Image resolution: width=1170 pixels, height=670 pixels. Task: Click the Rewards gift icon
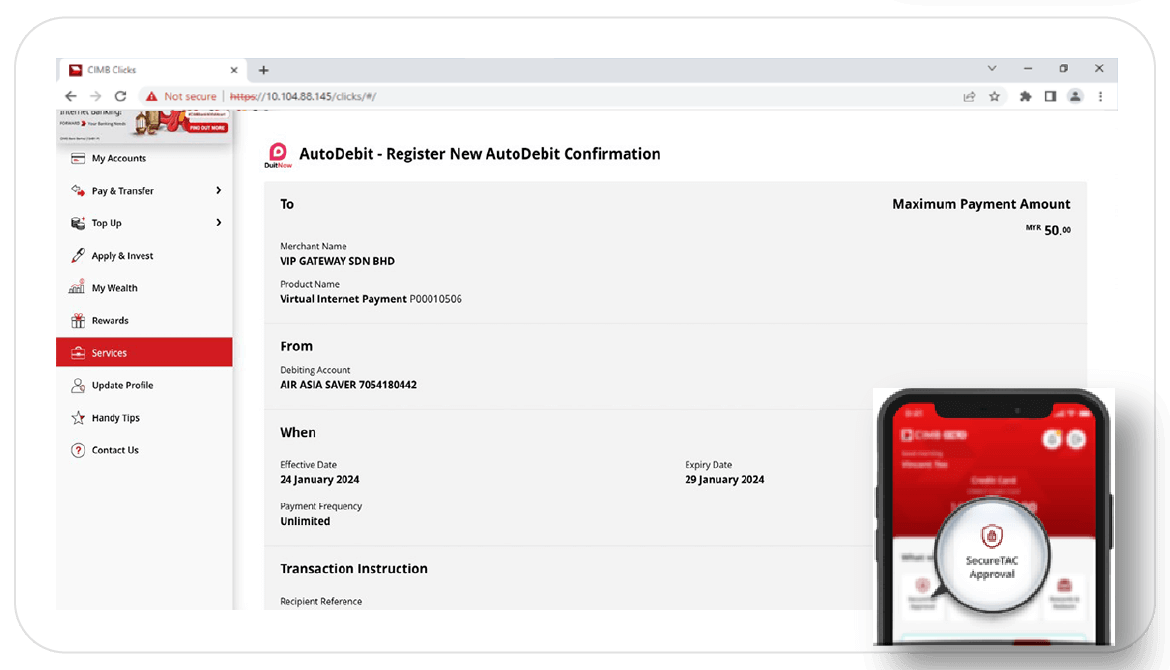(x=77, y=321)
